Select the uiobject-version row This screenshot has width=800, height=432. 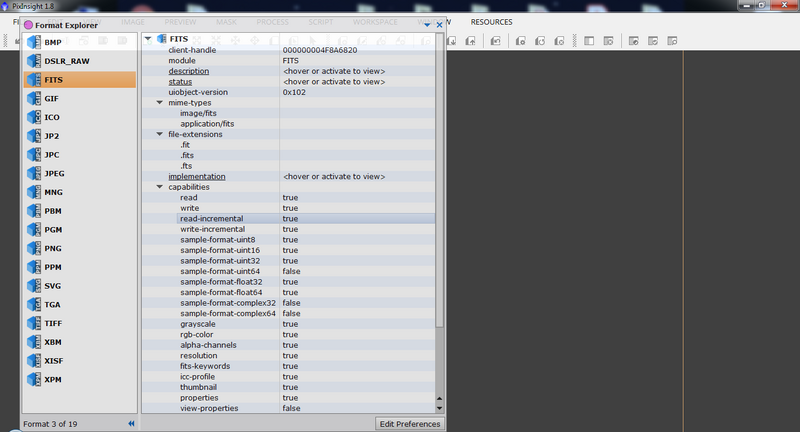(x=289, y=92)
